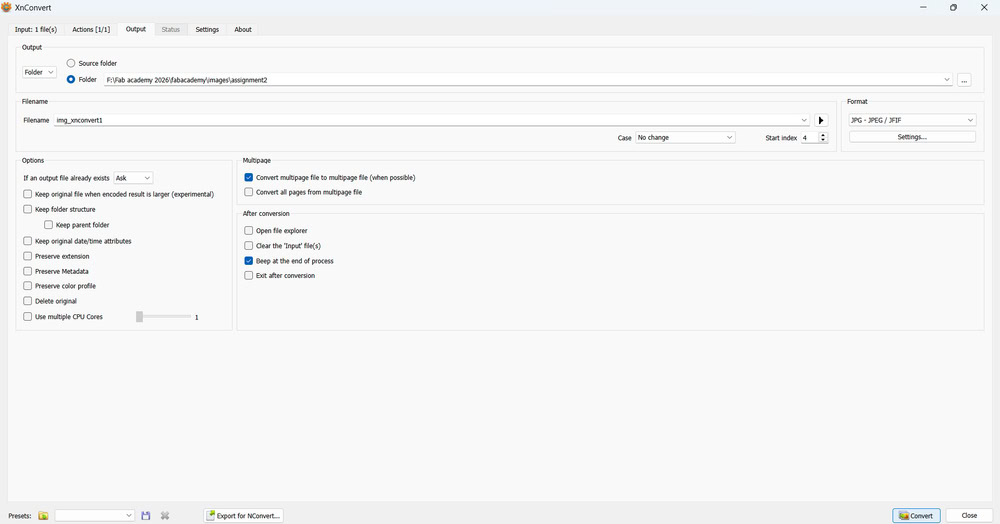
Task: Click the format Settings... button
Action: pyautogui.click(x=912, y=137)
